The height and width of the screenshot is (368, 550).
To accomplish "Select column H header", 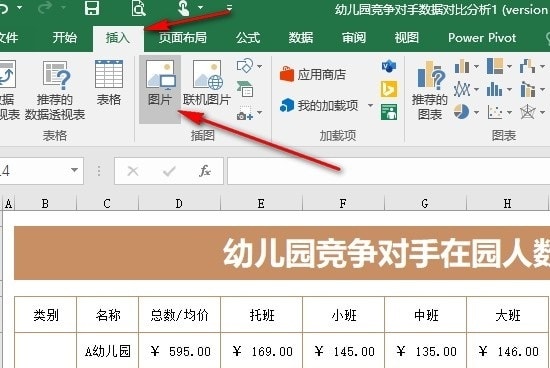I will click(508, 203).
